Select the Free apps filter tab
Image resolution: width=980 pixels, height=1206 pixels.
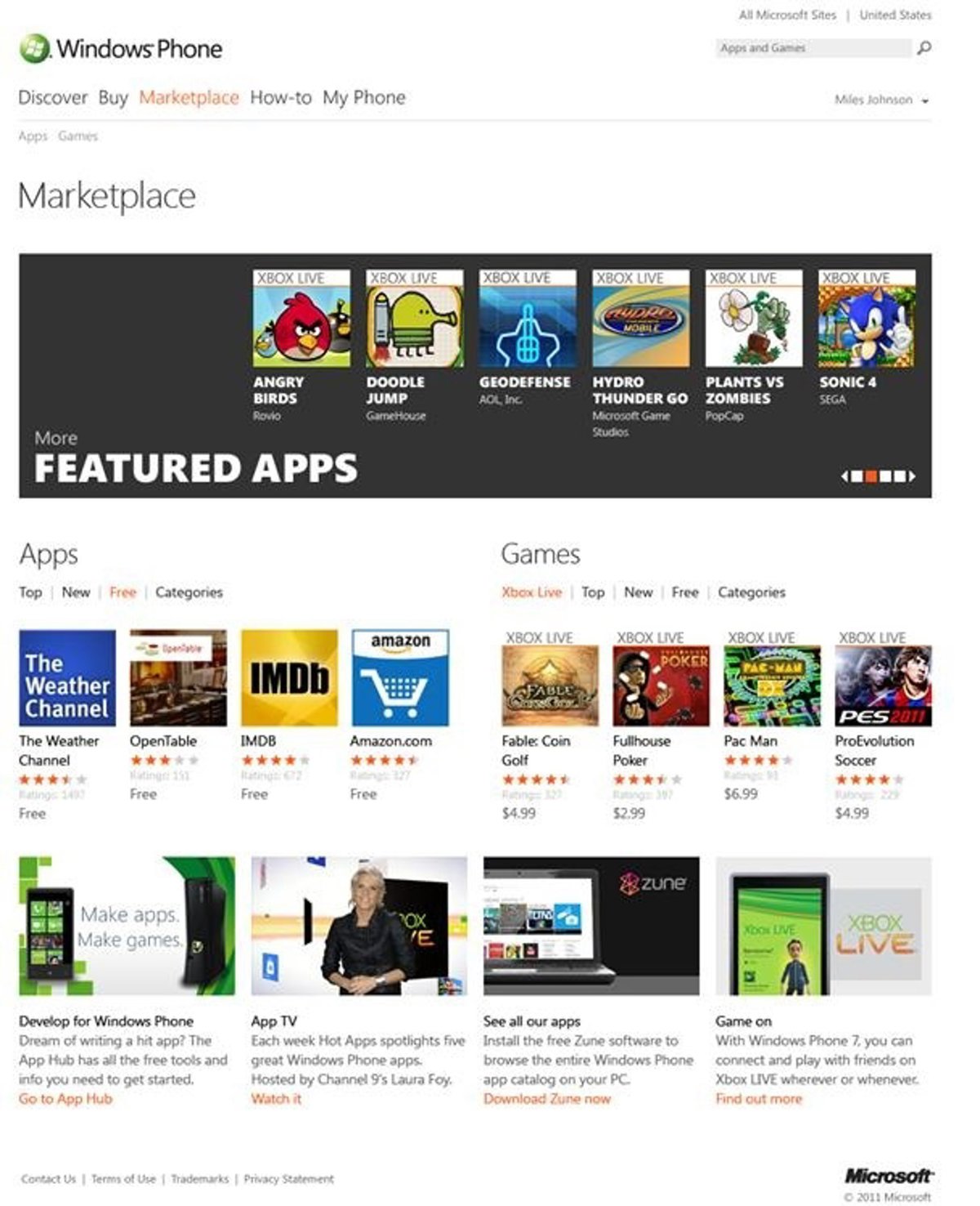click(122, 592)
